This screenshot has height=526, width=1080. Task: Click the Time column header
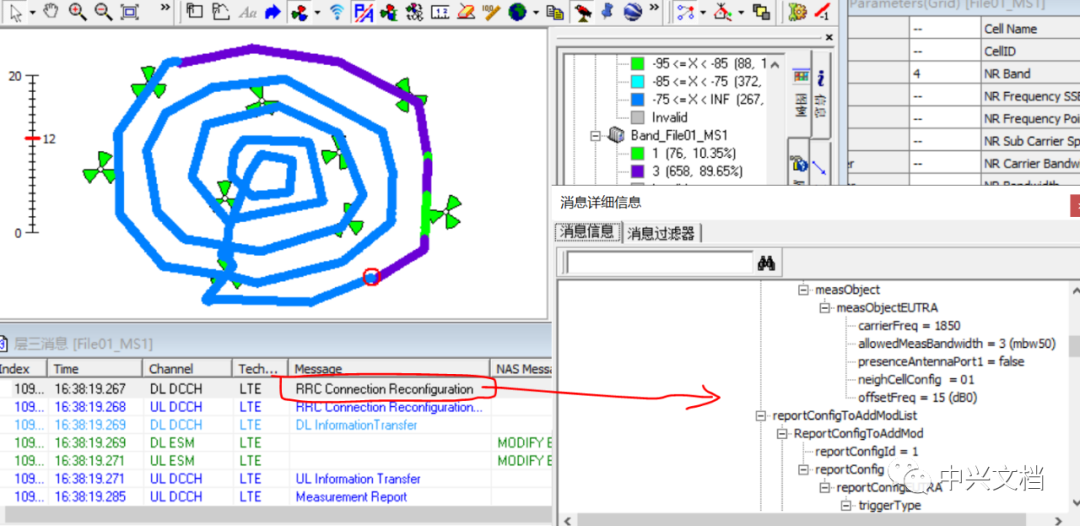pos(95,368)
